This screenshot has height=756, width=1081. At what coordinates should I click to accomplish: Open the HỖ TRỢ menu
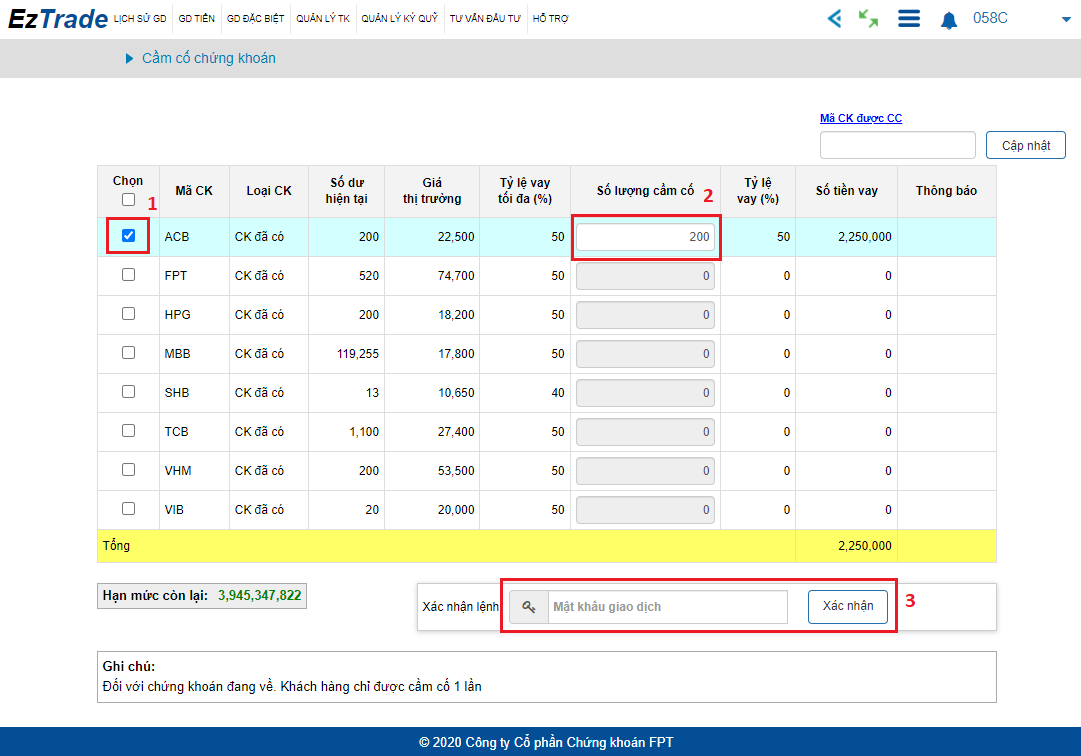[x=550, y=19]
